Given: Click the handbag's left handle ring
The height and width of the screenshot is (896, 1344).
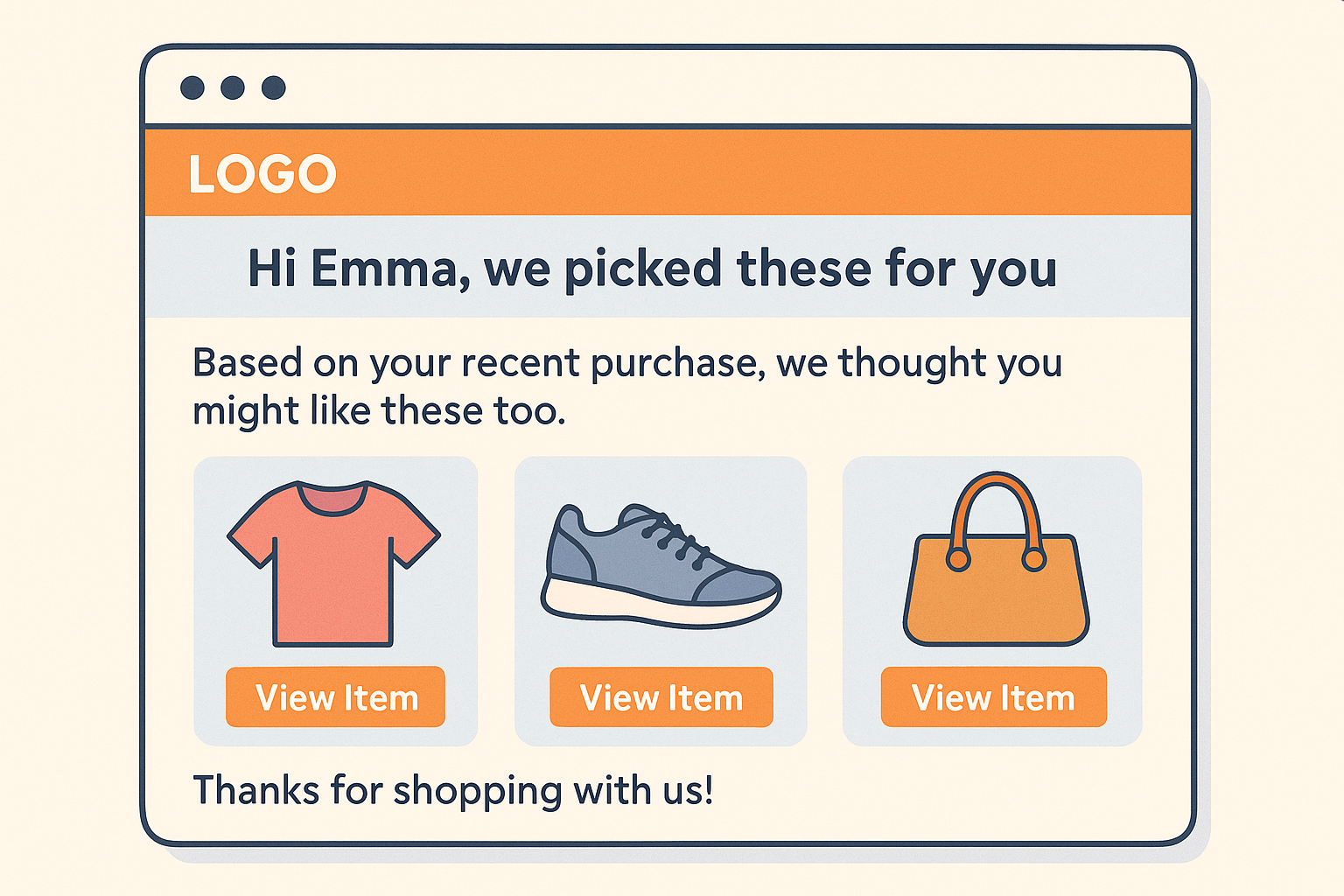Looking at the screenshot, I should point(958,558).
